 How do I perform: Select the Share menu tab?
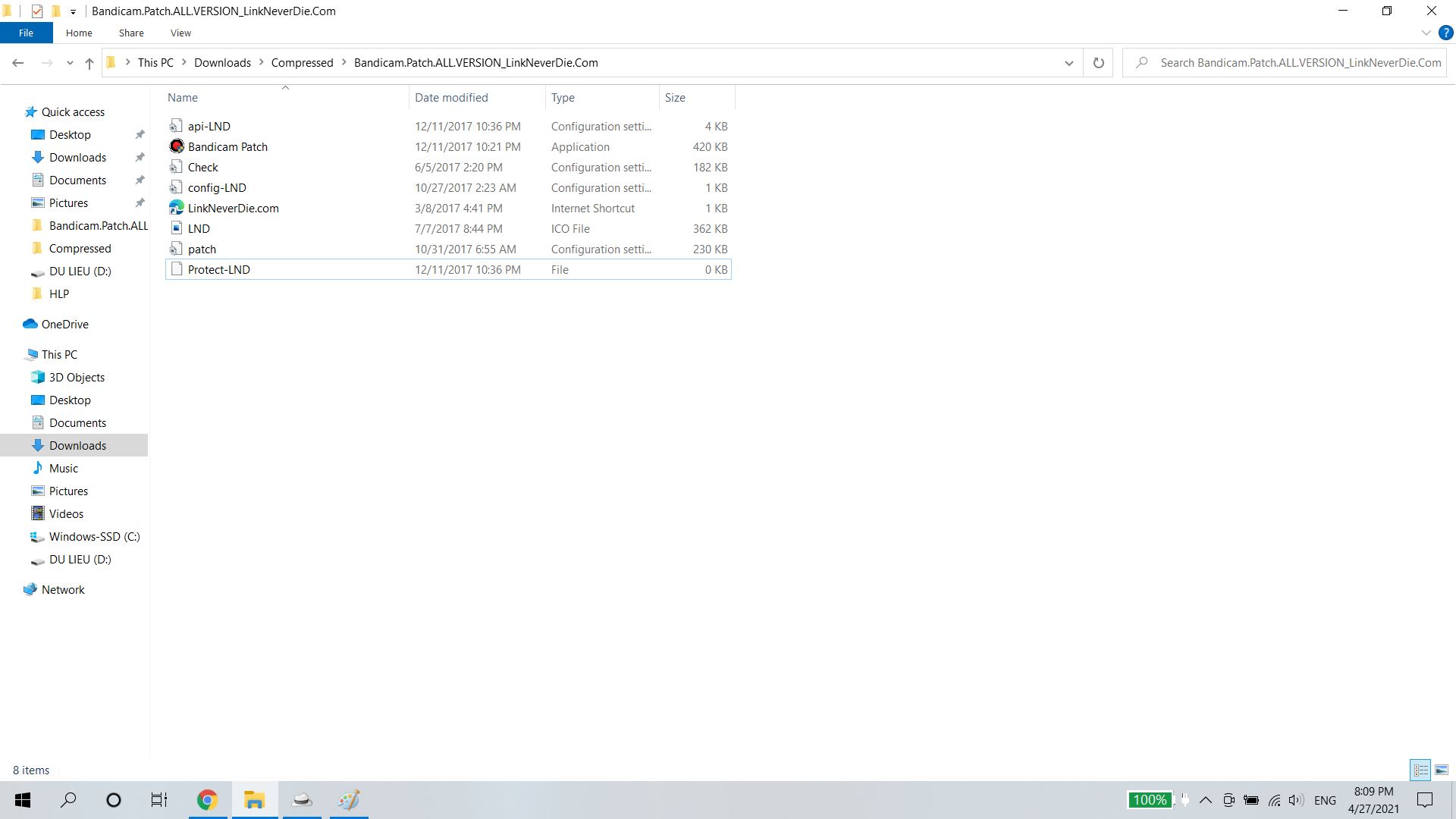pos(131,33)
